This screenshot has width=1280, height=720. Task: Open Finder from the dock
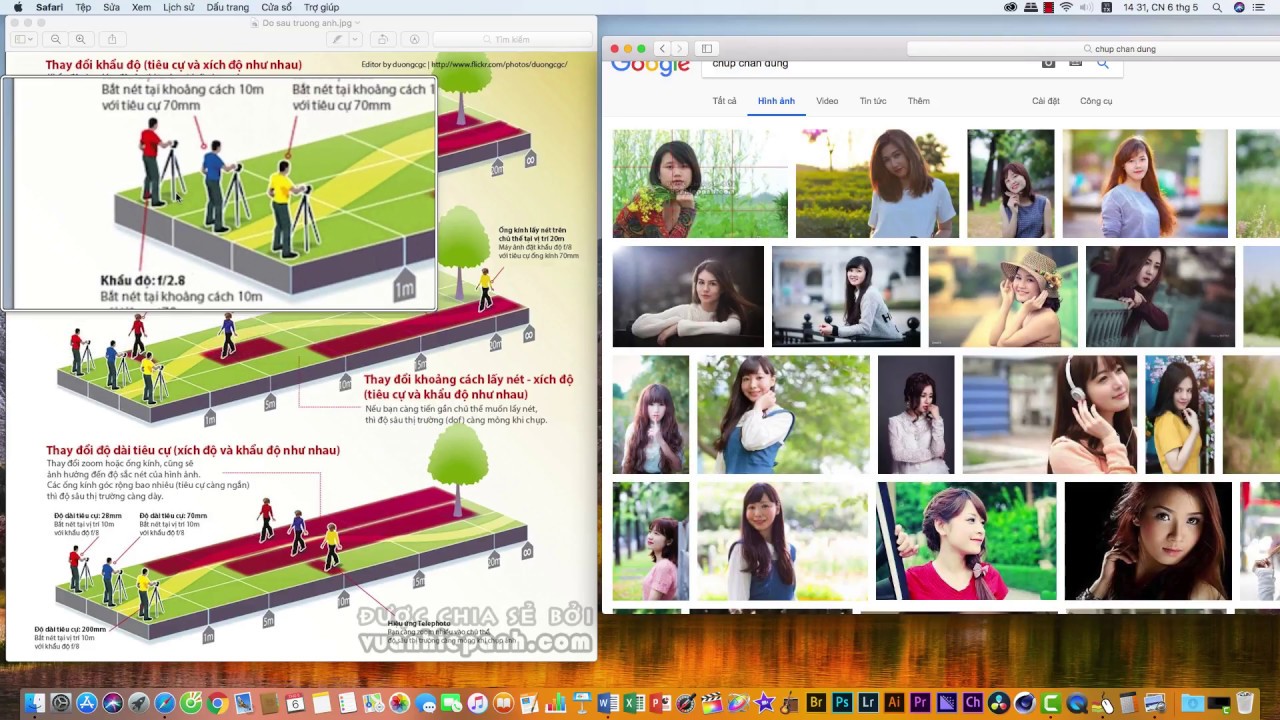tap(35, 703)
